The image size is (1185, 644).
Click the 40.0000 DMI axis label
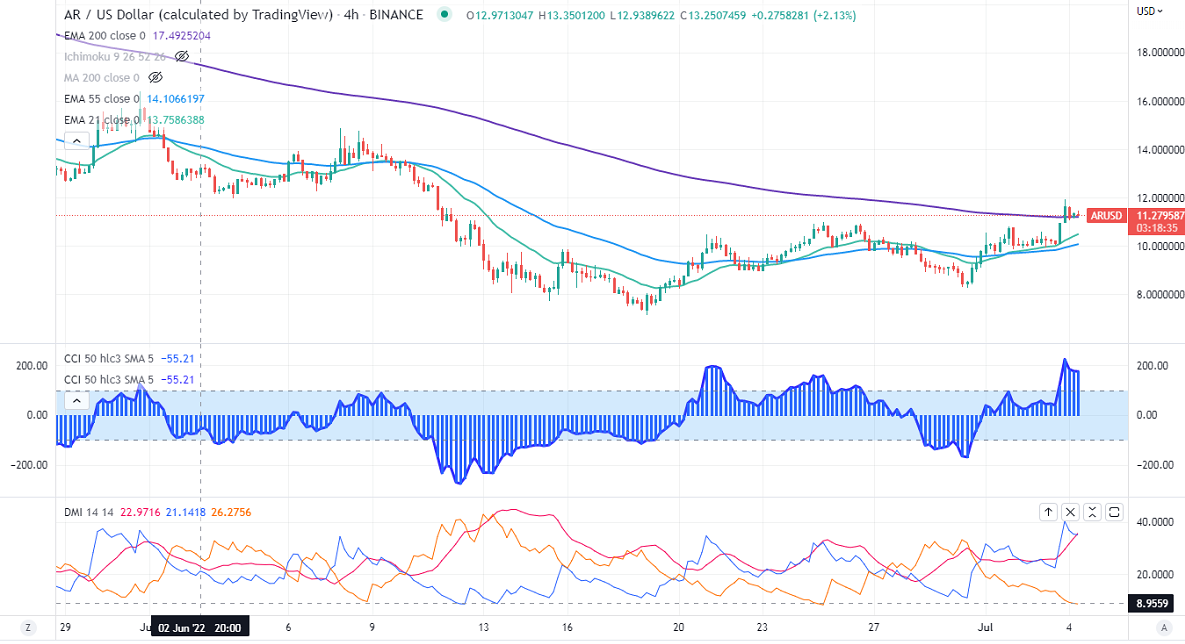coord(1155,522)
